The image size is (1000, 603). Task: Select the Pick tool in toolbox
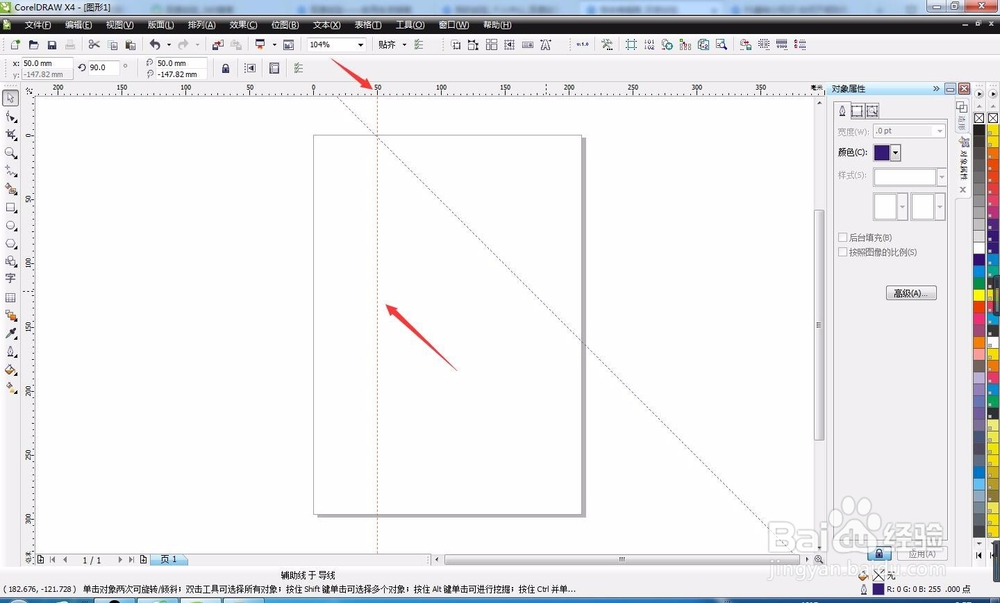click(11, 98)
